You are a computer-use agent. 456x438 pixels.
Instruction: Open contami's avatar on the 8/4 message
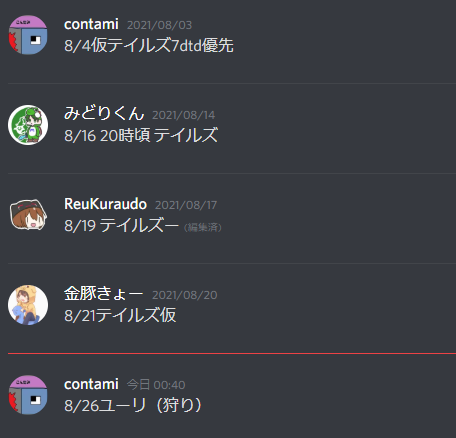tap(28, 35)
